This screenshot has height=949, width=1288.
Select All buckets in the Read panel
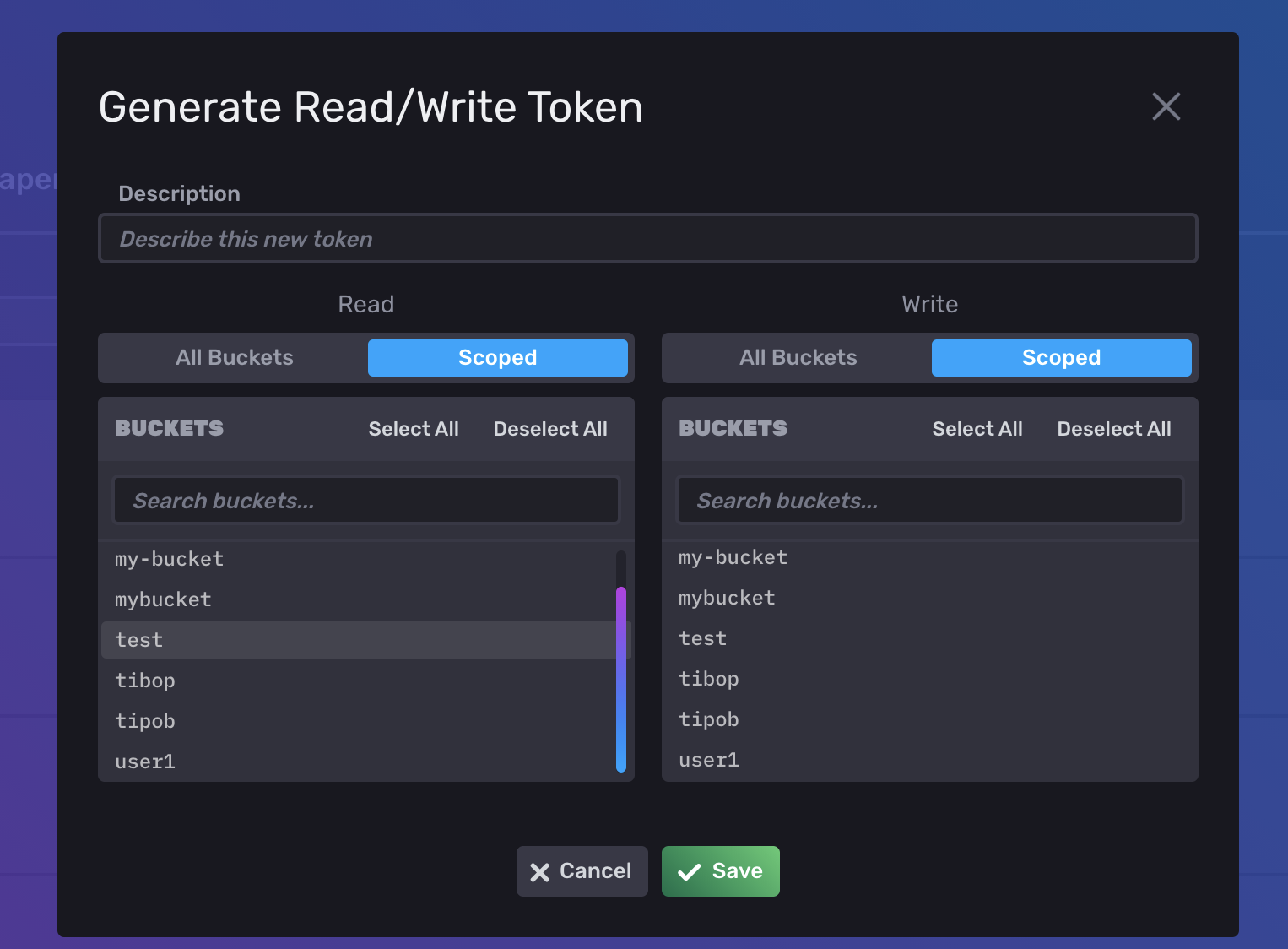(414, 428)
